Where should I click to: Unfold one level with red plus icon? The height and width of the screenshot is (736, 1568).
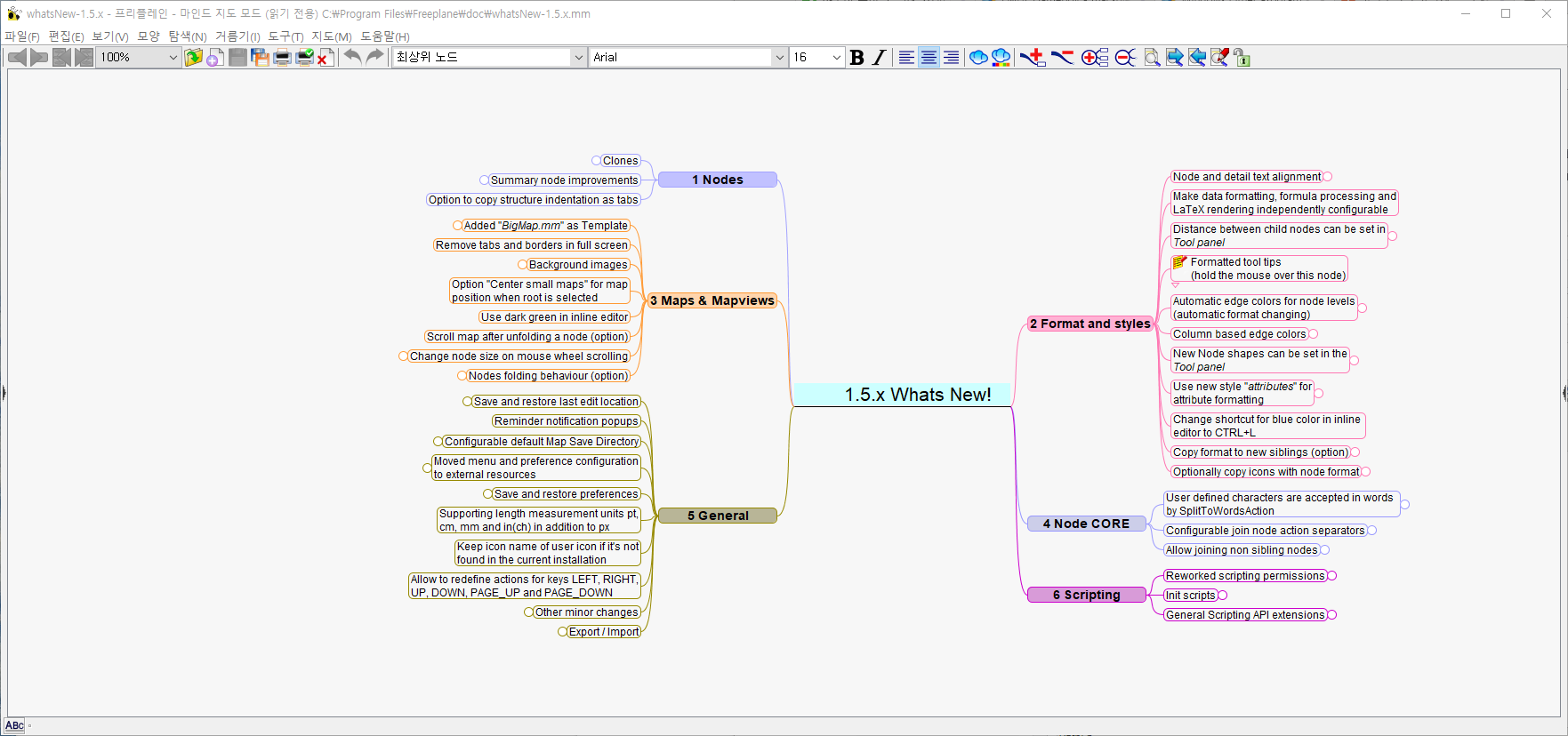[1032, 57]
